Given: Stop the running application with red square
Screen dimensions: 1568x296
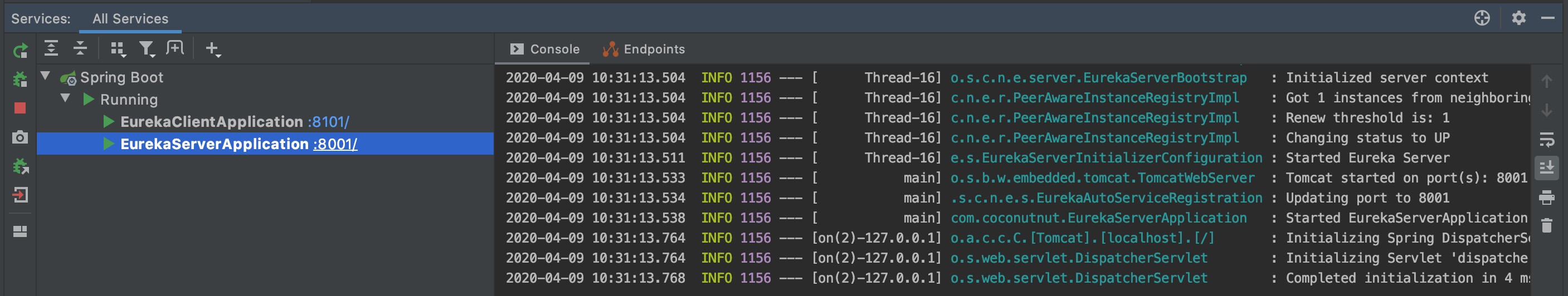Looking at the screenshot, I should click(20, 108).
